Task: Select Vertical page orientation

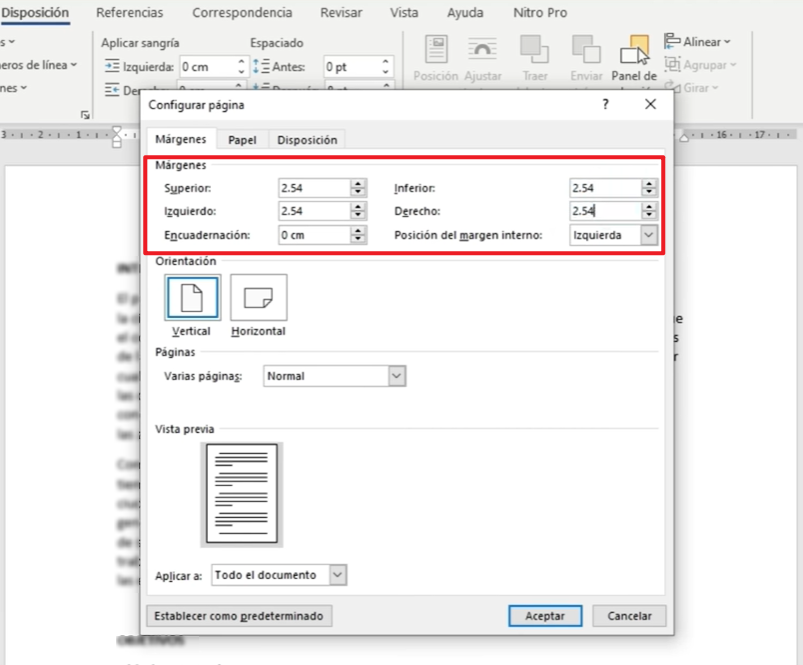Action: pyautogui.click(x=191, y=299)
